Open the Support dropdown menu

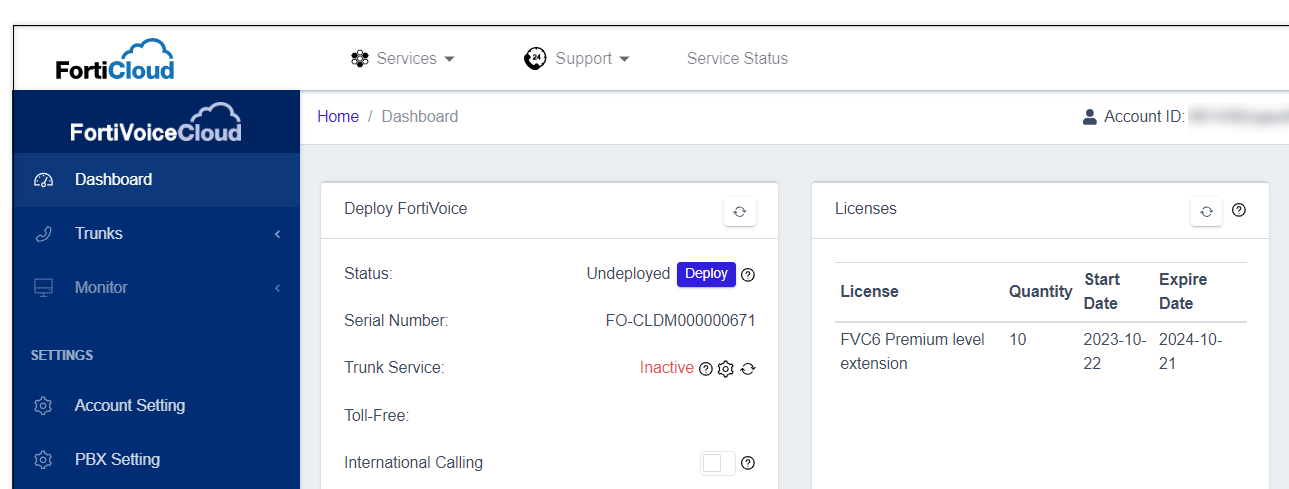tap(577, 59)
